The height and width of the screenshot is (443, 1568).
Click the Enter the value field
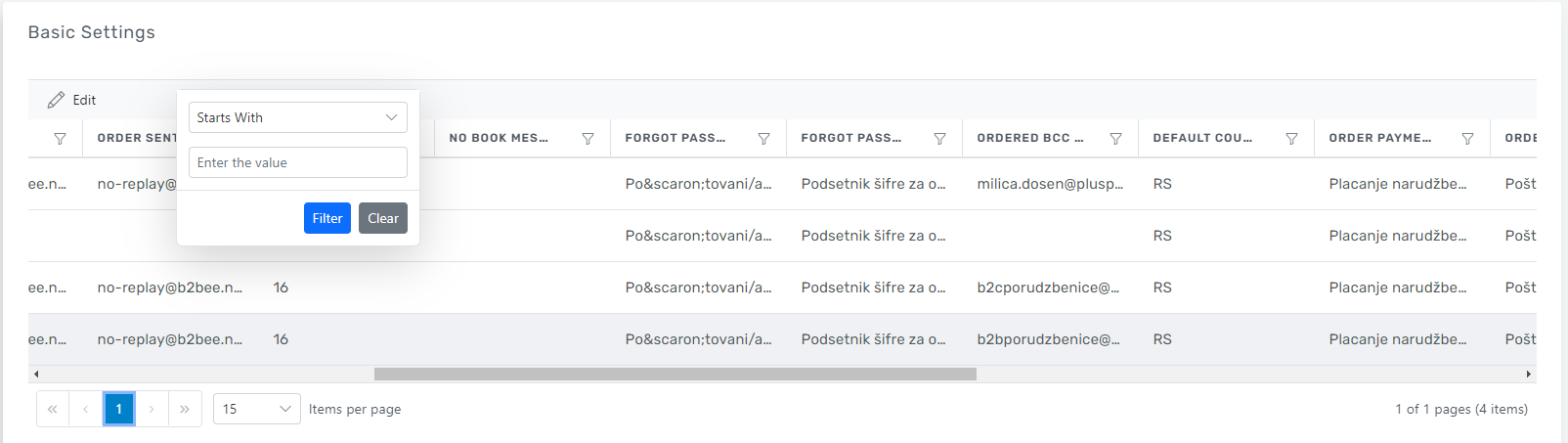pos(297,162)
